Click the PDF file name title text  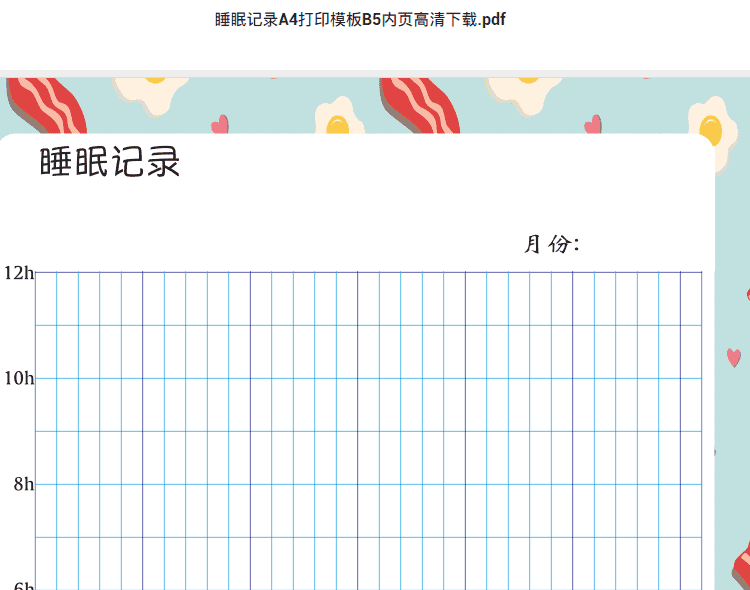pyautogui.click(x=360, y=20)
